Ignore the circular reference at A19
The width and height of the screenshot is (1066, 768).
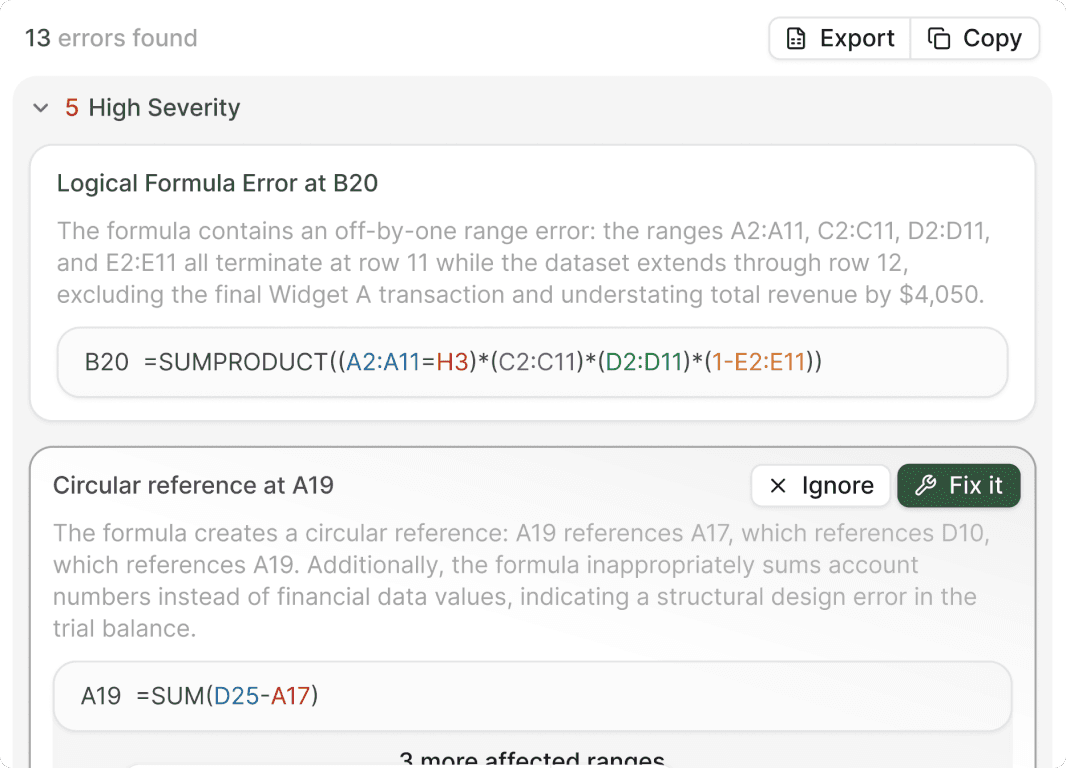point(820,485)
